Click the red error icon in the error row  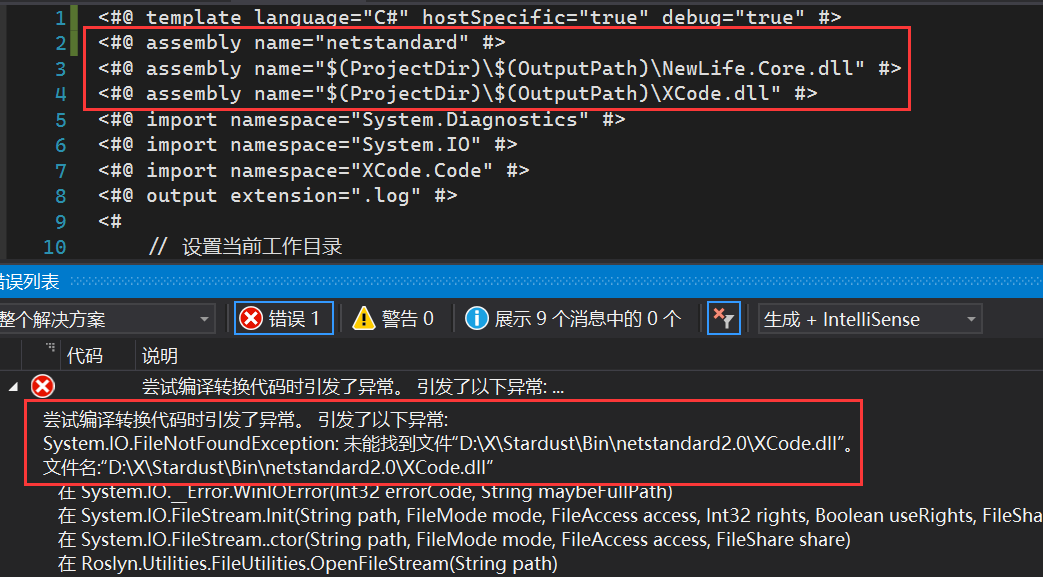pyautogui.click(x=43, y=387)
